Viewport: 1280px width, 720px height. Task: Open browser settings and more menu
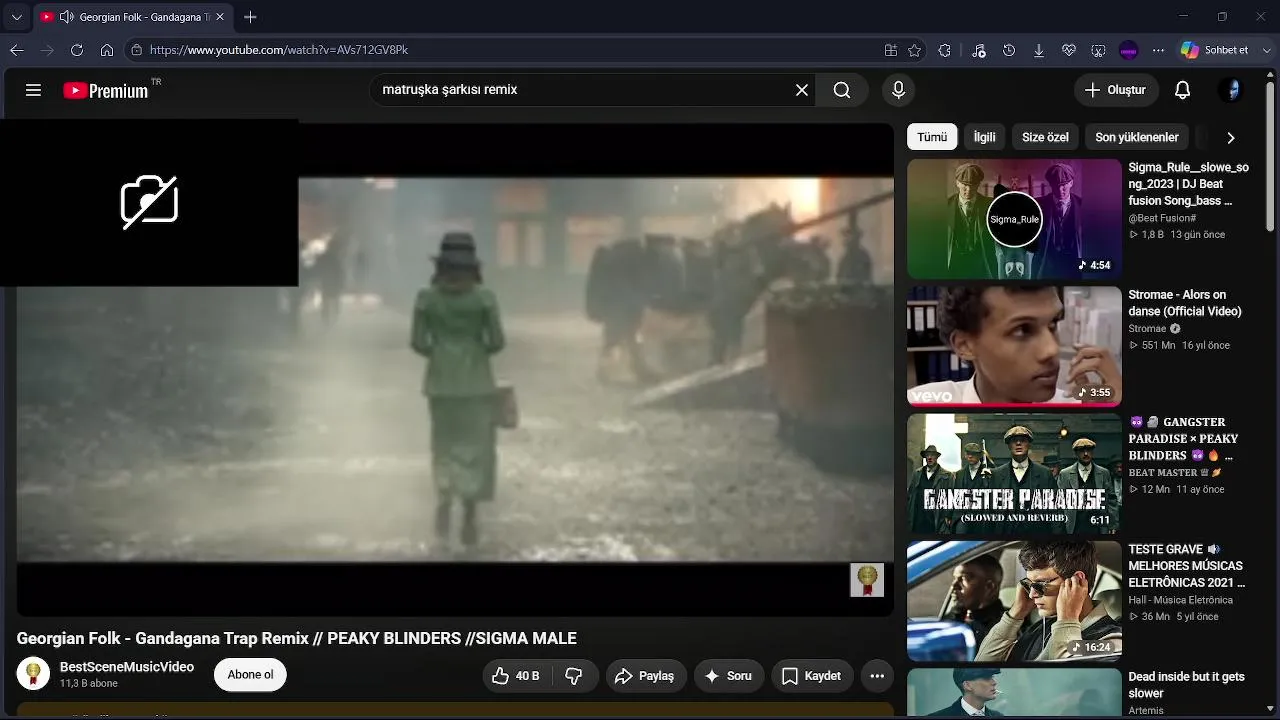point(1159,50)
